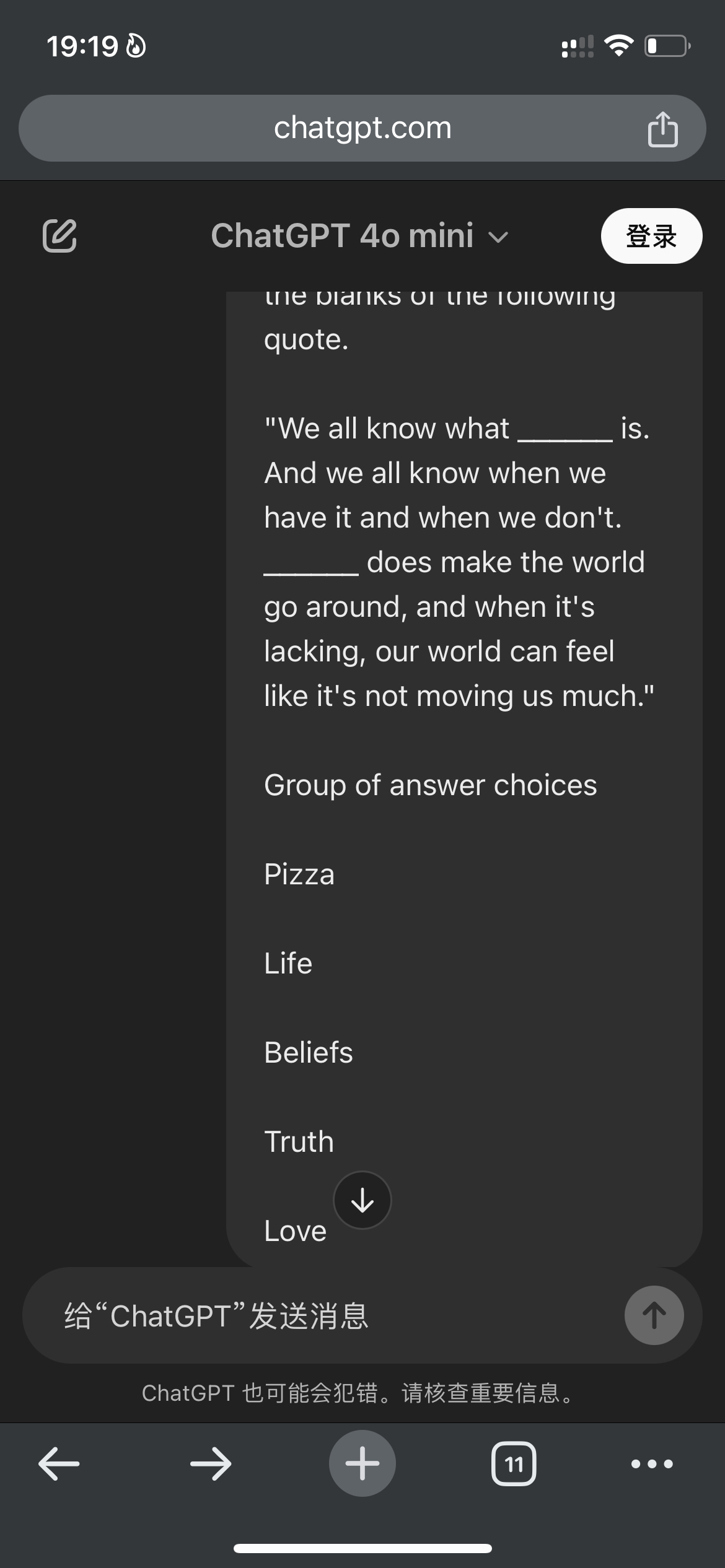The width and height of the screenshot is (725, 1568).
Task: Select the answer choice Truth
Action: coord(298,1141)
